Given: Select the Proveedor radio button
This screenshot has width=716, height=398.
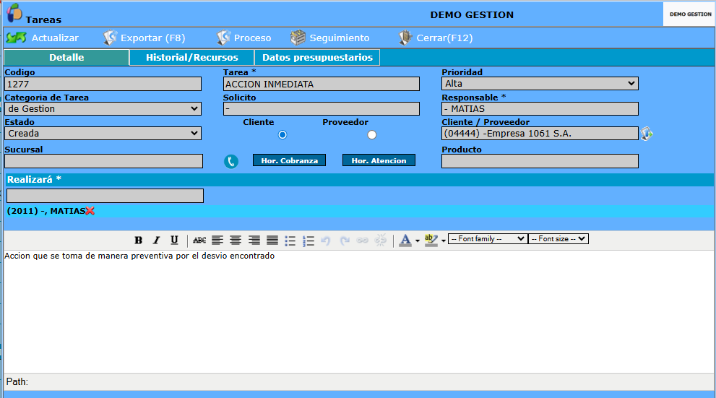Looking at the screenshot, I should tap(372, 135).
